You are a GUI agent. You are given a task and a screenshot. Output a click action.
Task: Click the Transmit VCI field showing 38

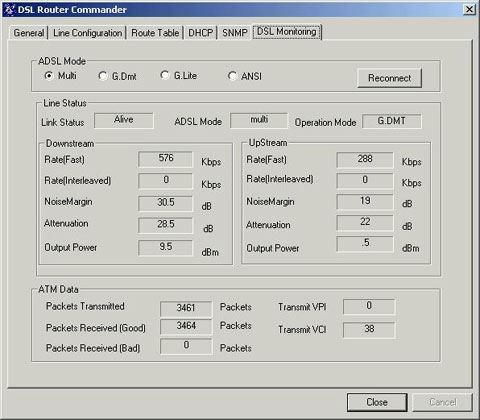pyautogui.click(x=369, y=330)
